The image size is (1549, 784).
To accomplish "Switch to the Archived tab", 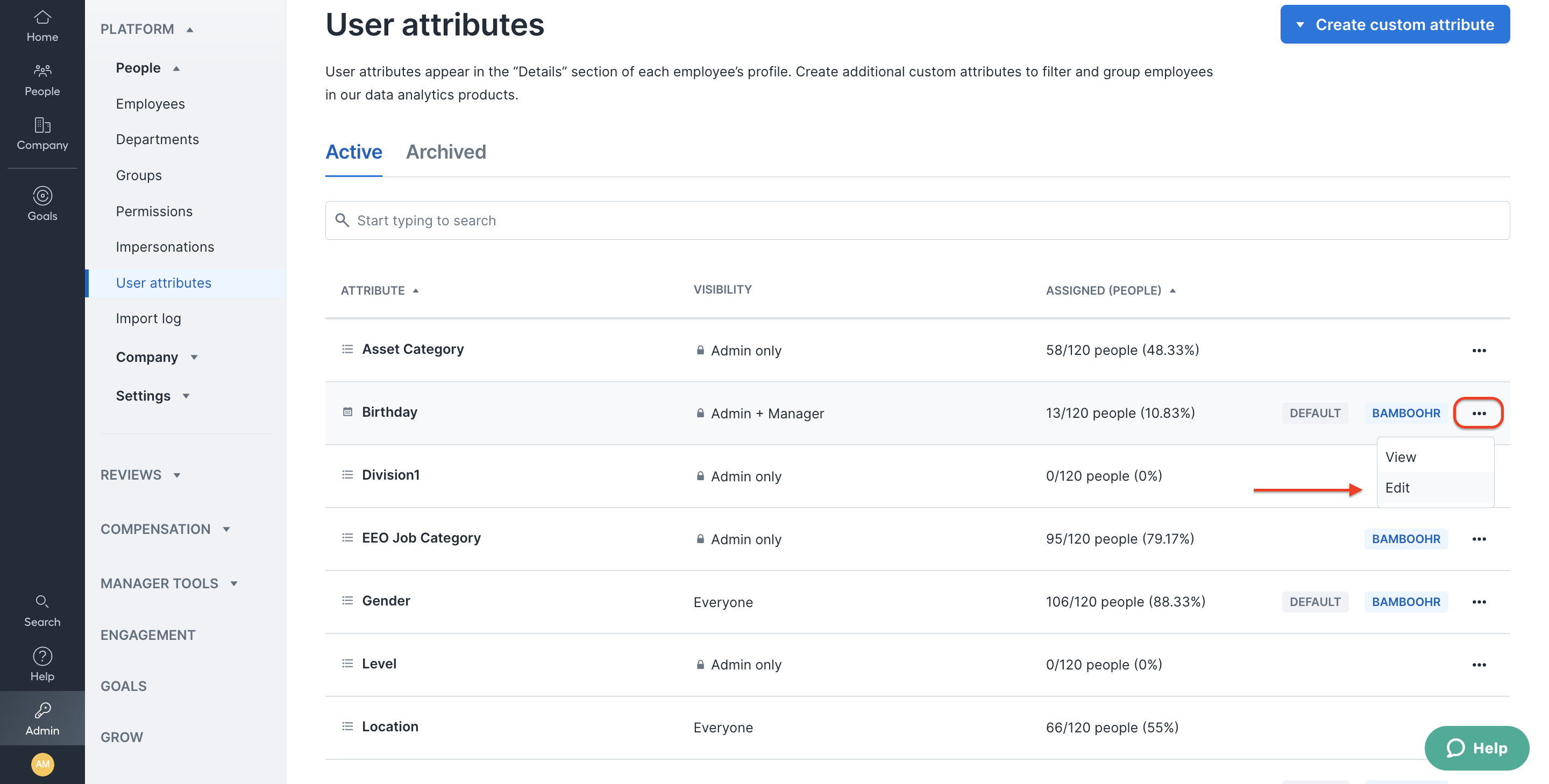I will 445,152.
